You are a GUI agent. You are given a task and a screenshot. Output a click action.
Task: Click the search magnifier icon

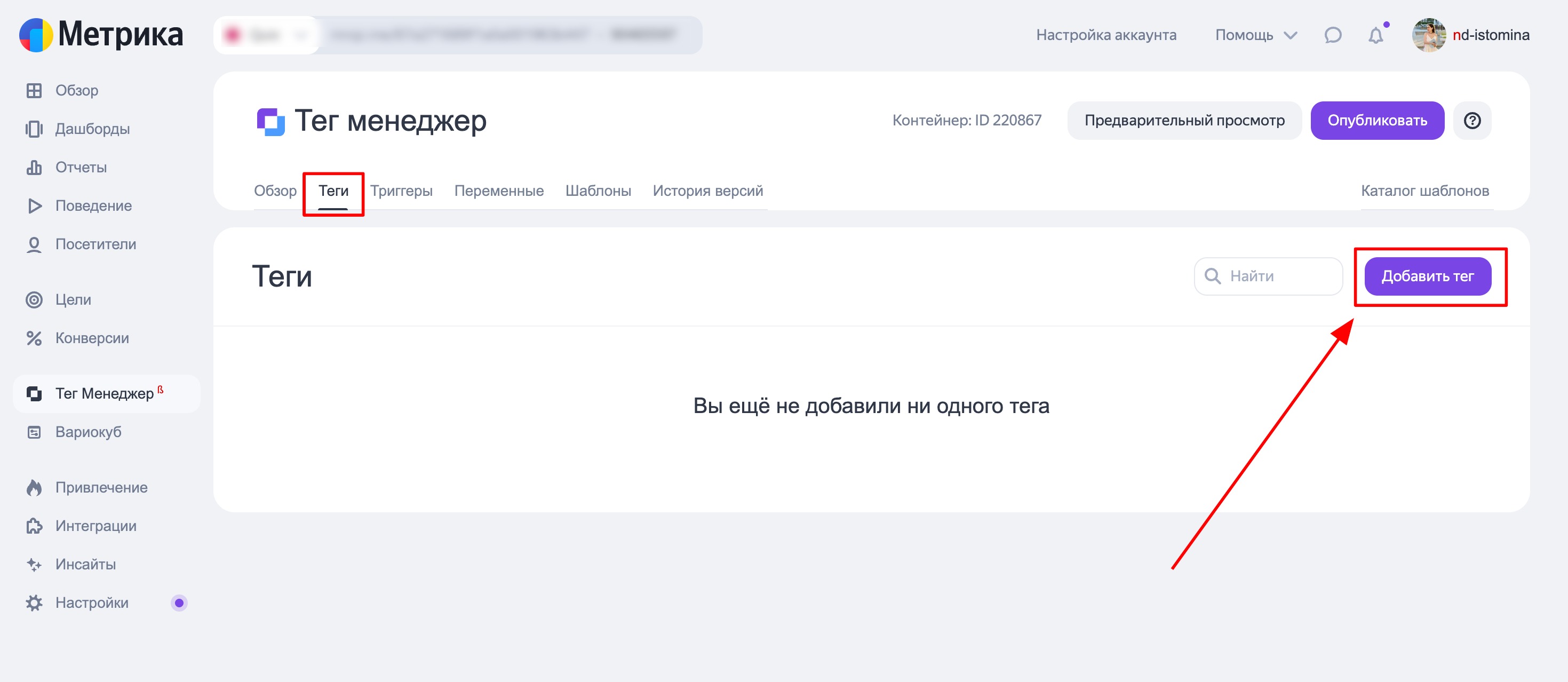[x=1213, y=276]
